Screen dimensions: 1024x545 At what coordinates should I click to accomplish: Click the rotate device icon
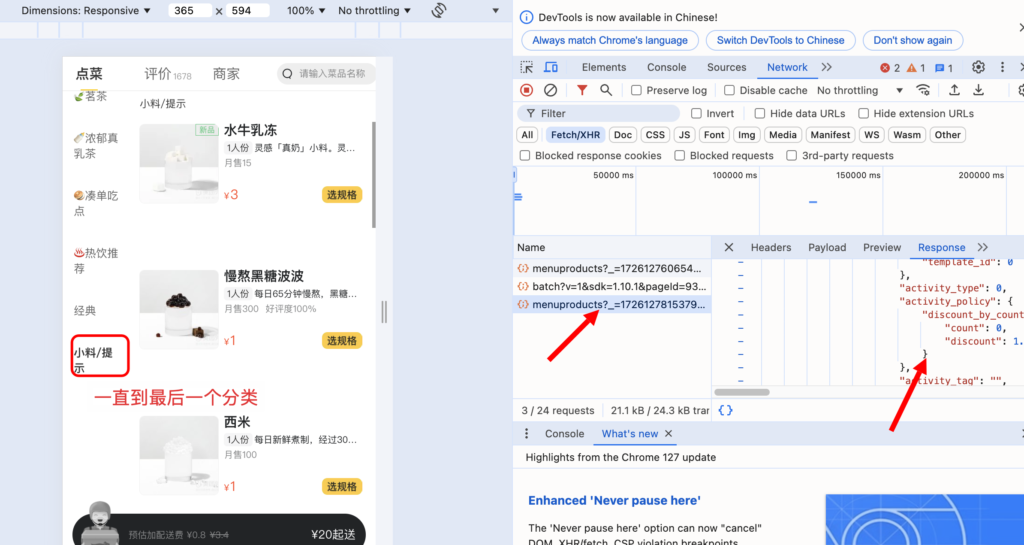coord(438,11)
